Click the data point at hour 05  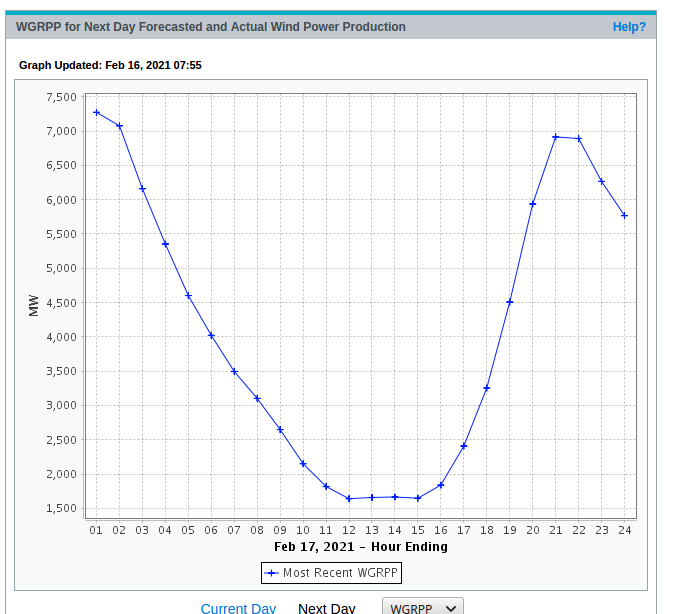coord(188,296)
